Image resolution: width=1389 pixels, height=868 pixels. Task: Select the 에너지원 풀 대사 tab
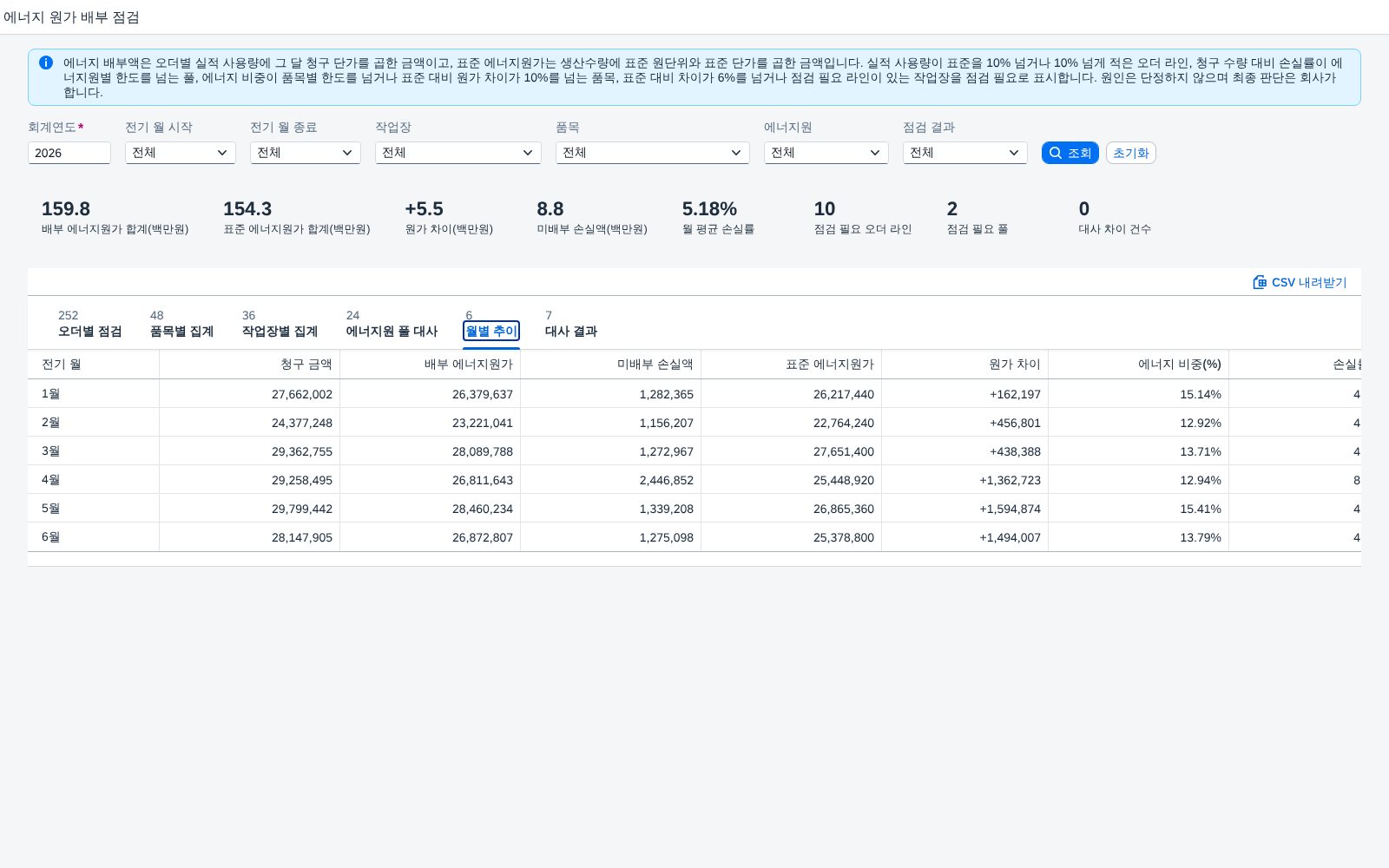click(x=392, y=324)
